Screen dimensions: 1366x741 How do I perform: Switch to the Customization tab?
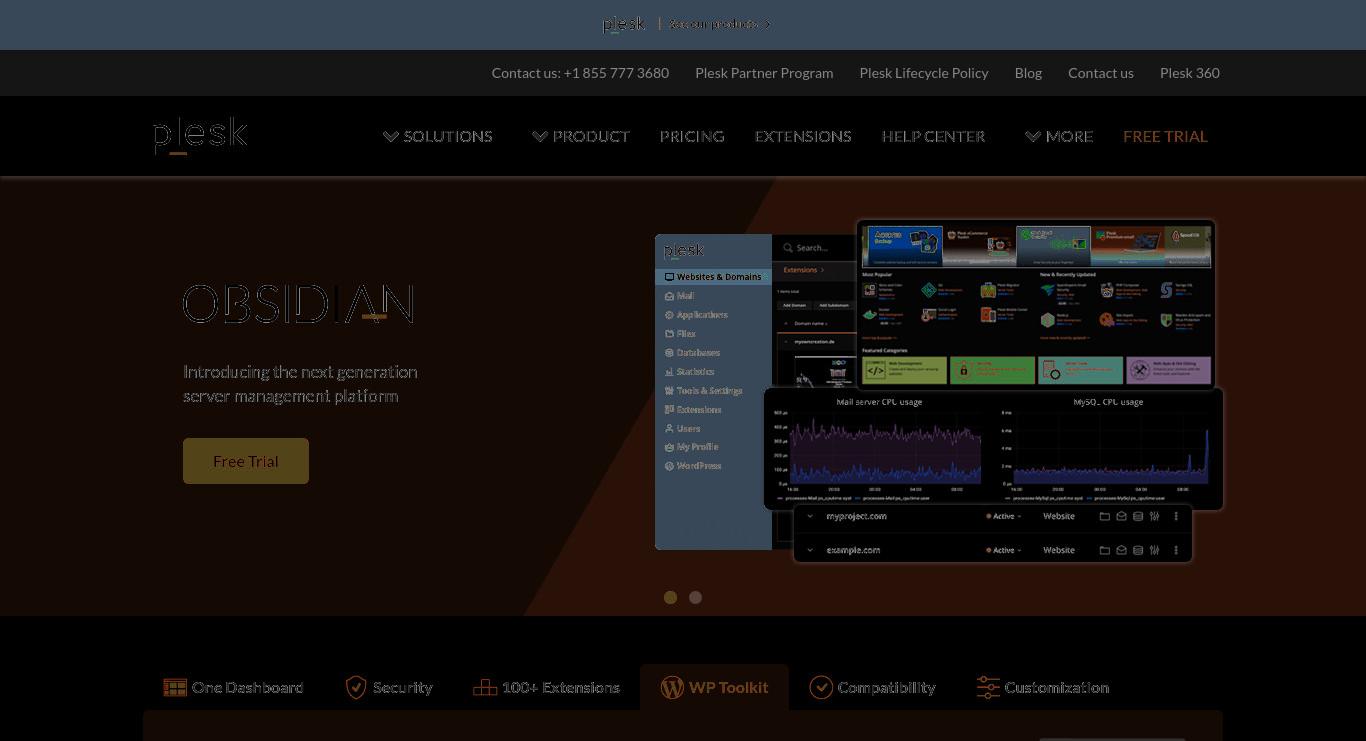click(x=1042, y=687)
